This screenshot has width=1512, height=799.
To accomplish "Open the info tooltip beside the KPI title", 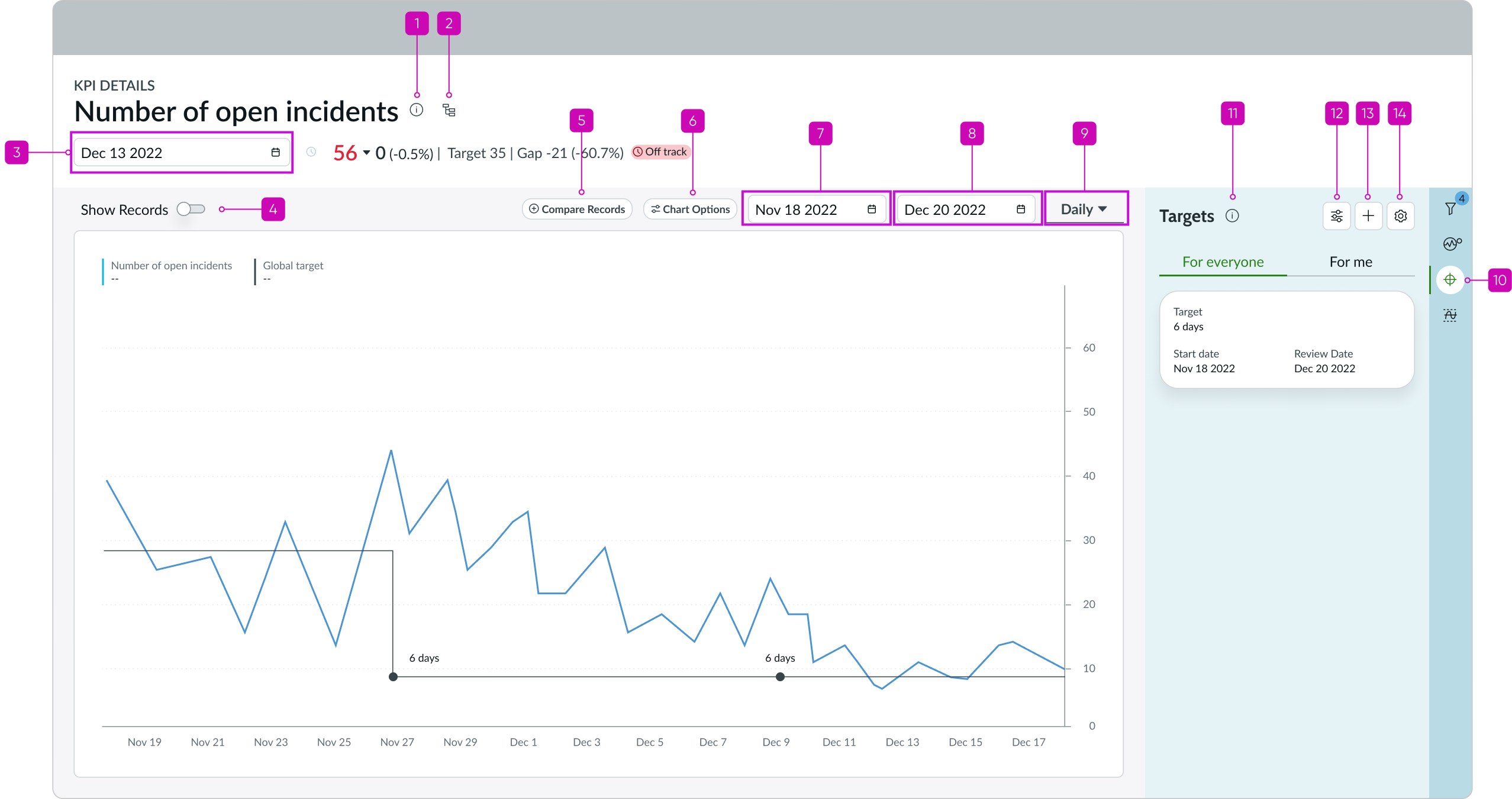I will click(417, 109).
